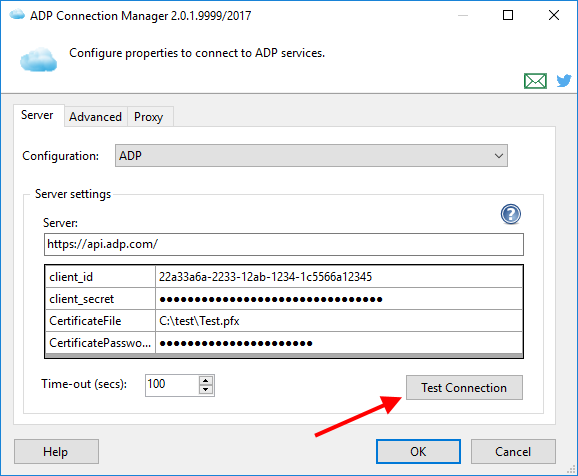This screenshot has width=578, height=476.
Task: Click the Time-out value field showing 100
Action: (x=172, y=385)
